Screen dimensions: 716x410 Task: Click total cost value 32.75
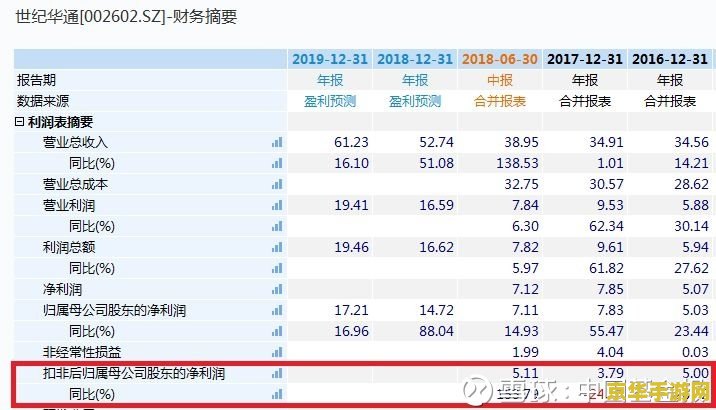coord(521,184)
